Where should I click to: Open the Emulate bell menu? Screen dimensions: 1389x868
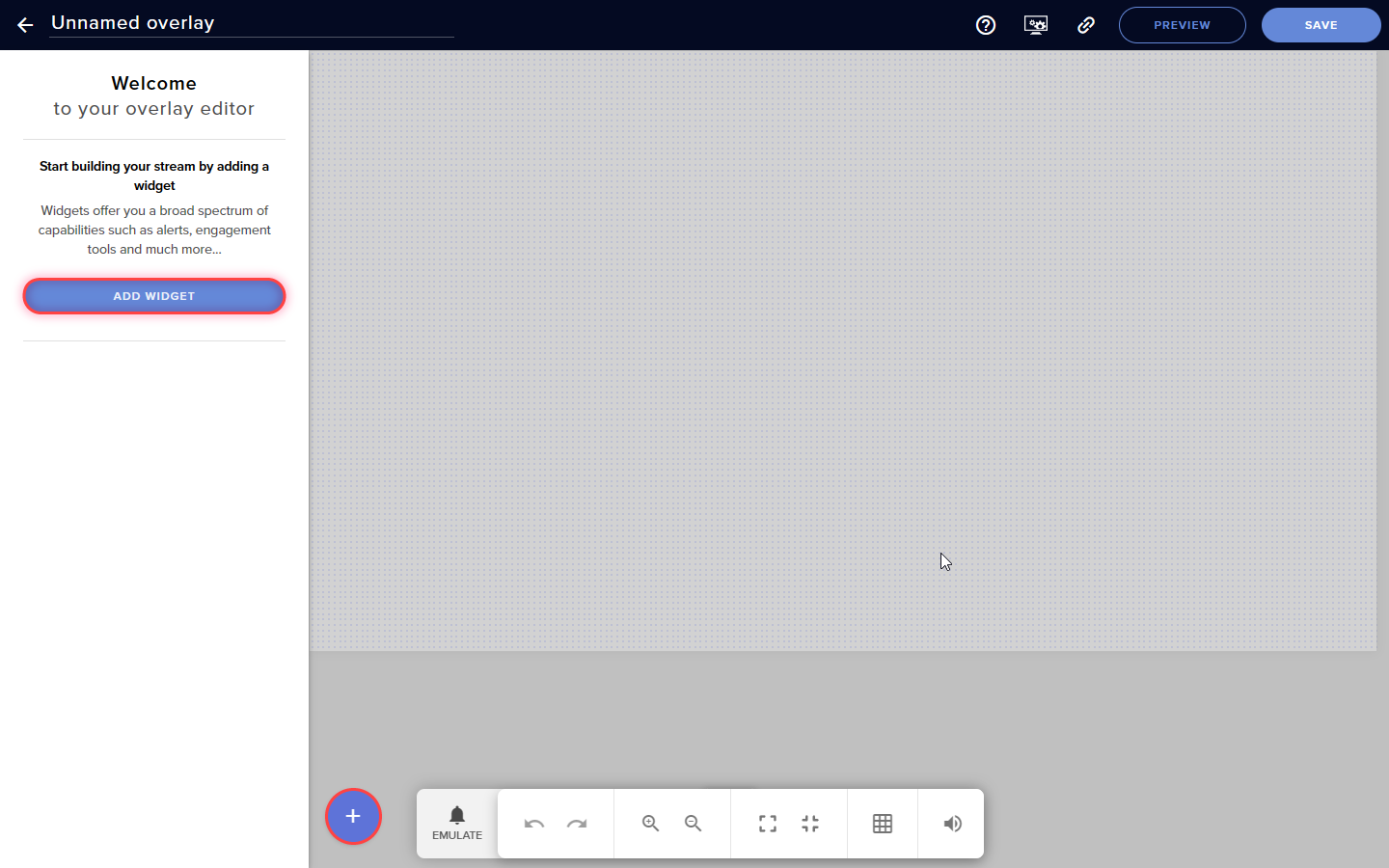[x=457, y=824]
